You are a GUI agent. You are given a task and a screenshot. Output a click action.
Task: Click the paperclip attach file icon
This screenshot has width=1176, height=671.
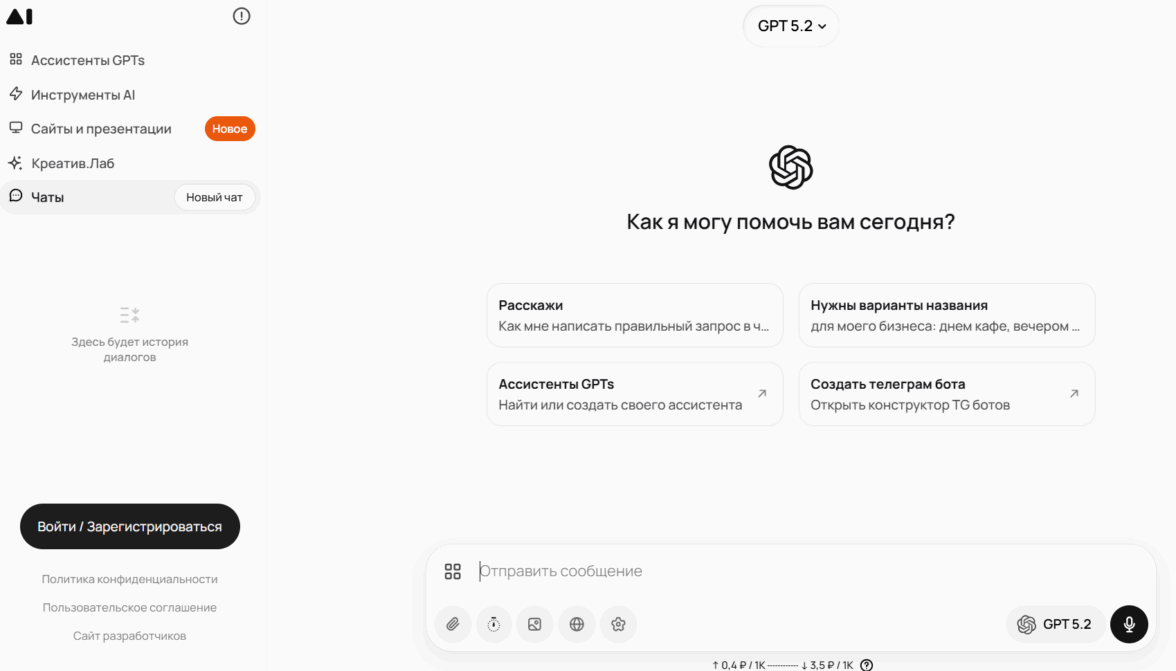point(453,624)
